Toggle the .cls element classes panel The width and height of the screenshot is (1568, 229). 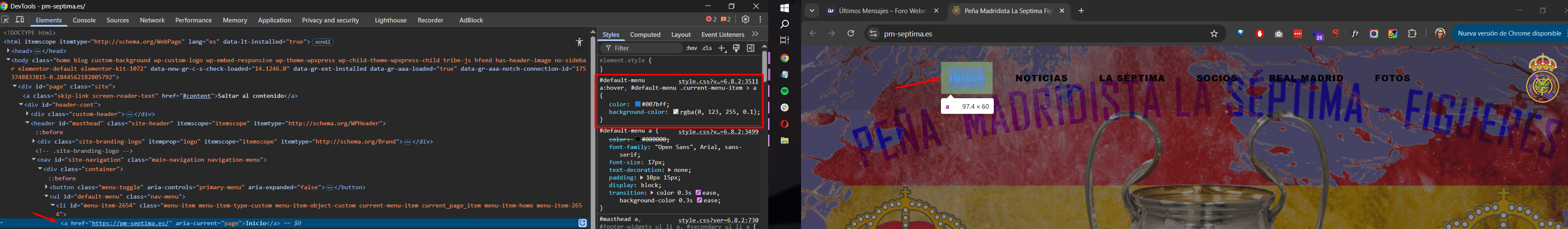[x=707, y=48]
